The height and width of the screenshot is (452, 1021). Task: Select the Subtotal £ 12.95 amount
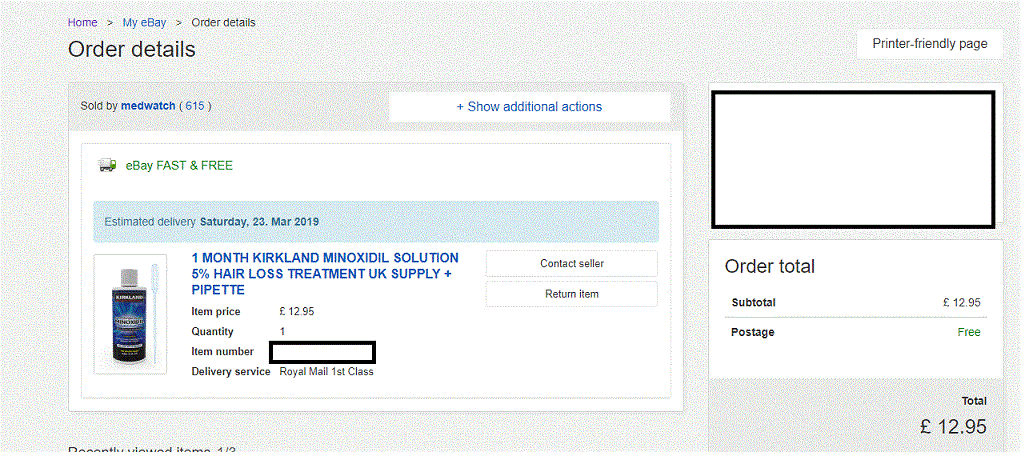(x=962, y=303)
